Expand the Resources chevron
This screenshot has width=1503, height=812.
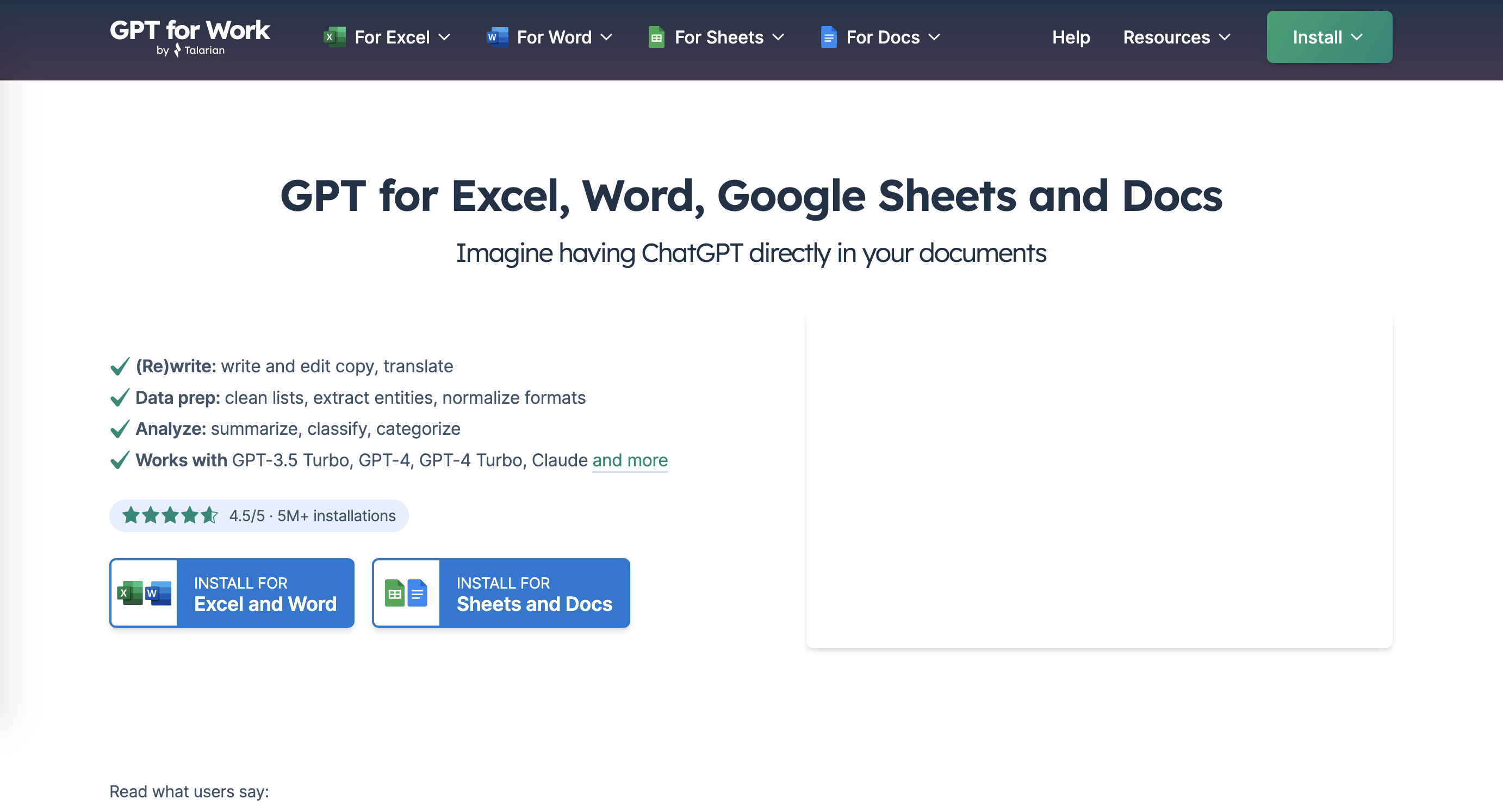(1225, 38)
